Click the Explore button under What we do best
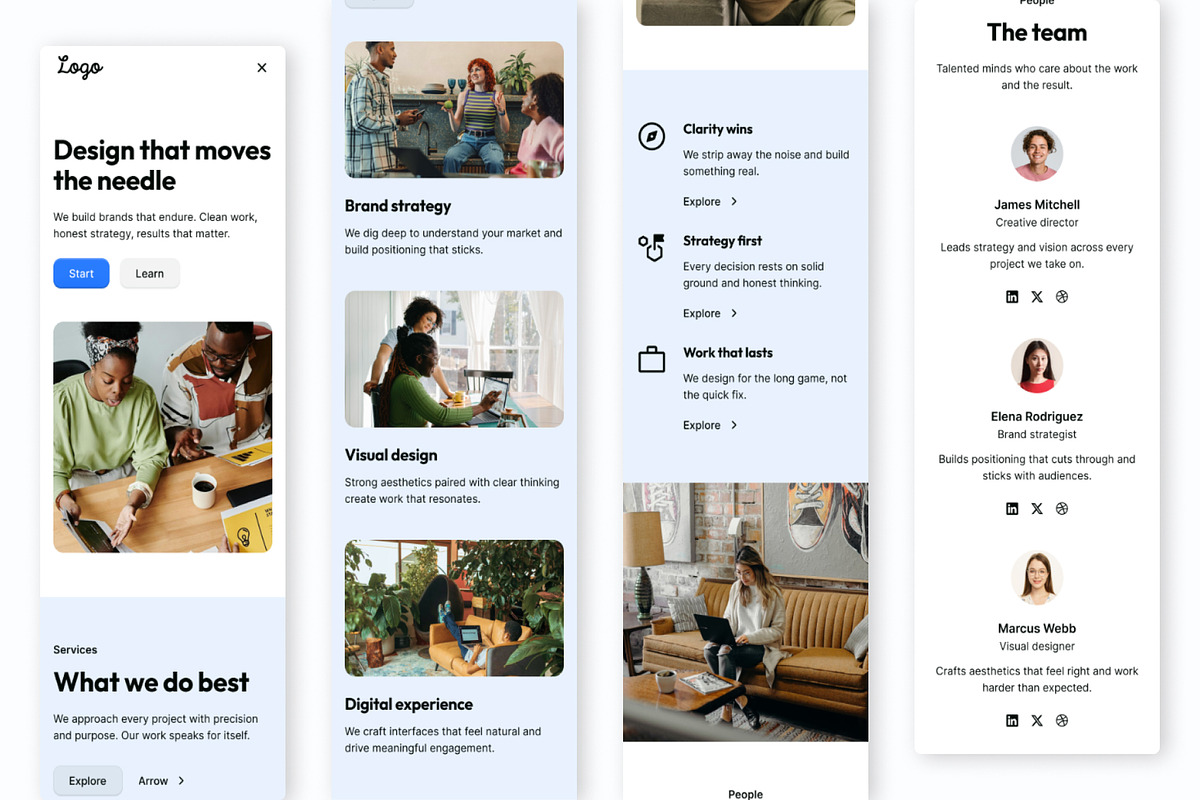1200x800 pixels. coord(88,781)
